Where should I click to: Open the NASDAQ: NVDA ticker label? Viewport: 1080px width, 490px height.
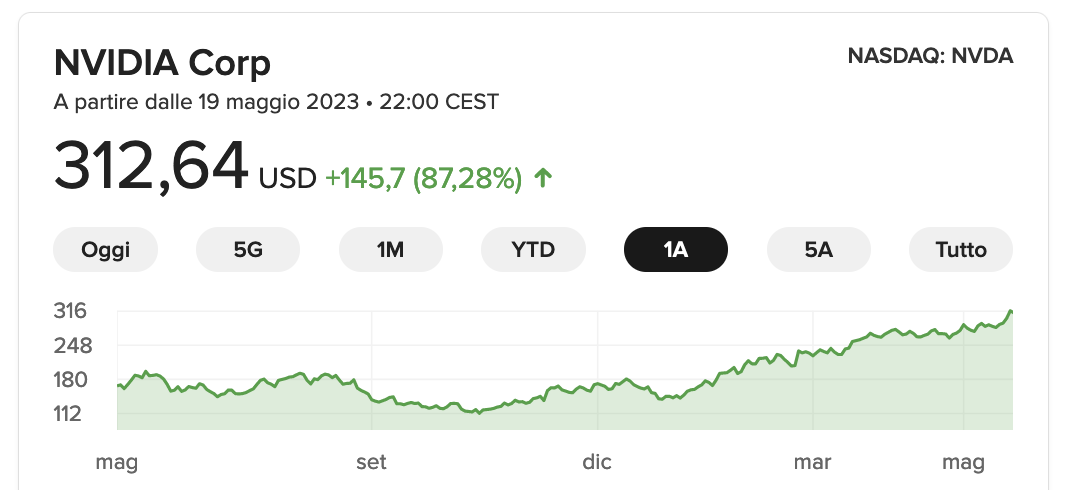[931, 56]
